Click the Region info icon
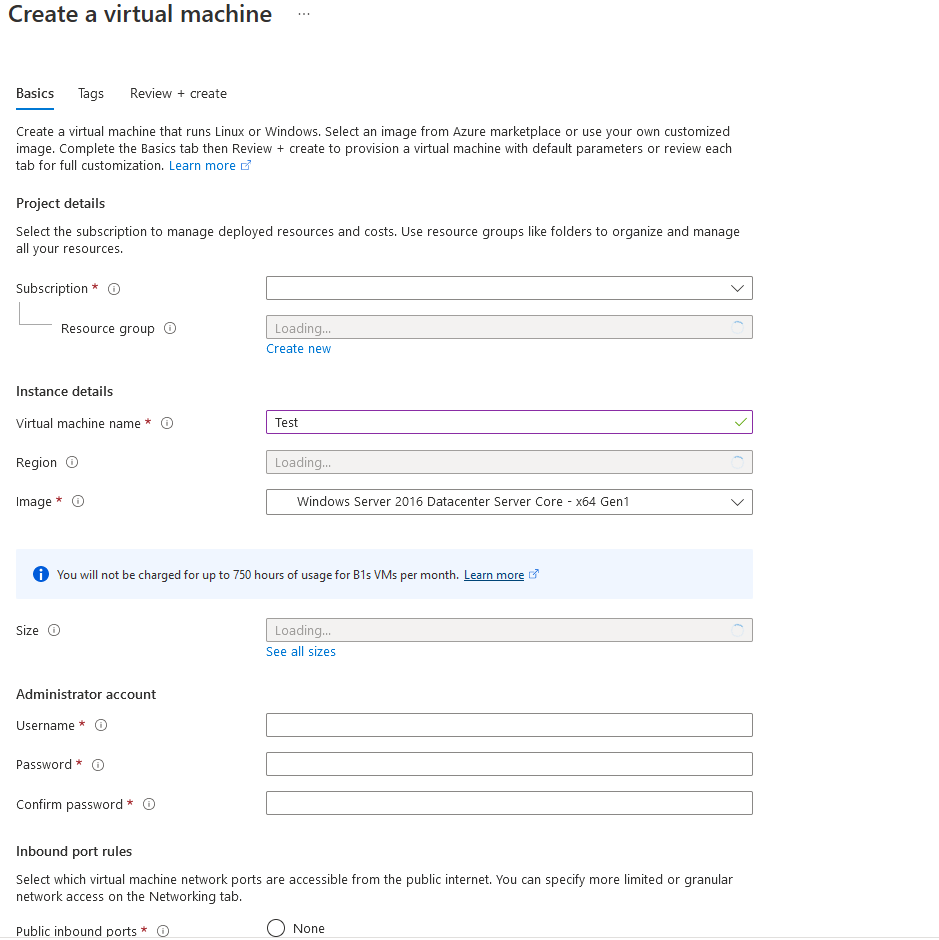Image resolution: width=939 pixels, height=940 pixels. pos(71,462)
